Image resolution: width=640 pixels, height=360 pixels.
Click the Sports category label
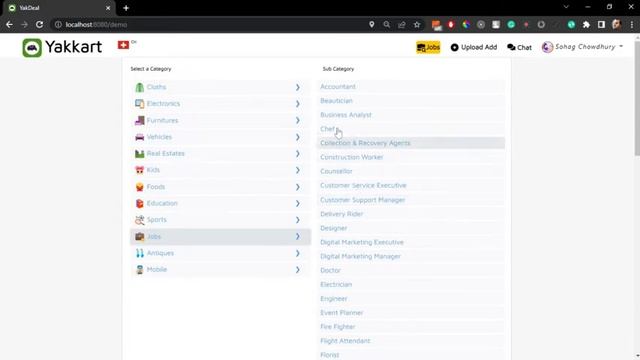pos(157,220)
